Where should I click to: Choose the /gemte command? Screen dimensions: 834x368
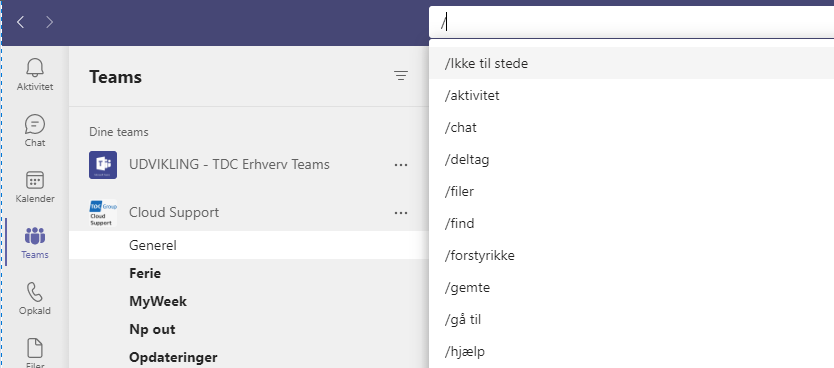point(631,288)
